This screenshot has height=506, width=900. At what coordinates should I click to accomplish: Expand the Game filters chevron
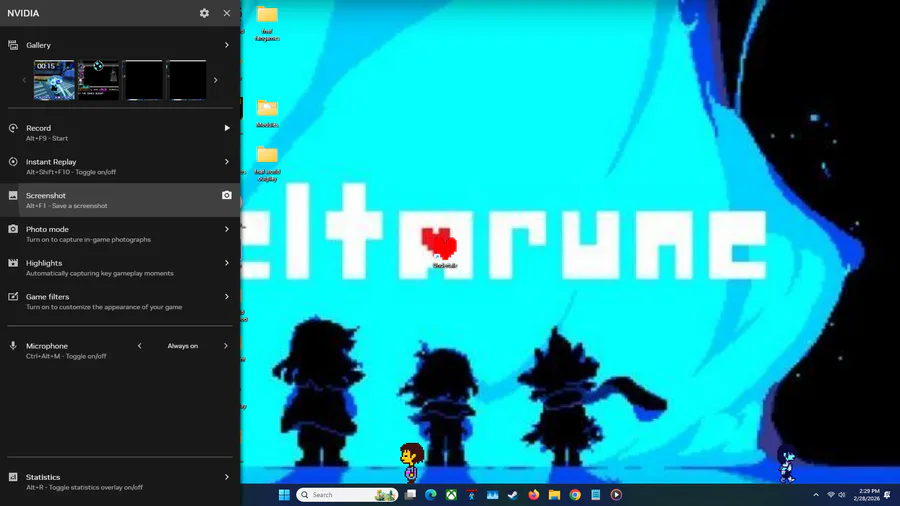[x=227, y=297]
